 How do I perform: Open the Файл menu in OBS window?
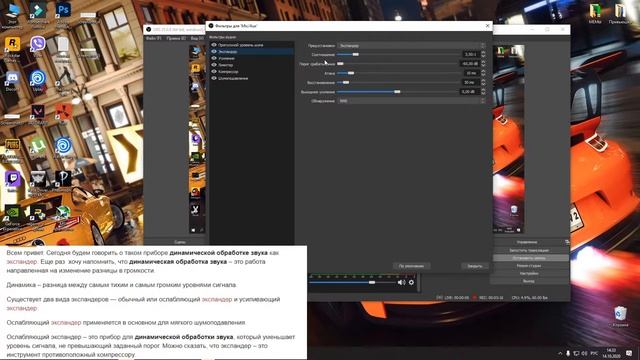point(153,38)
